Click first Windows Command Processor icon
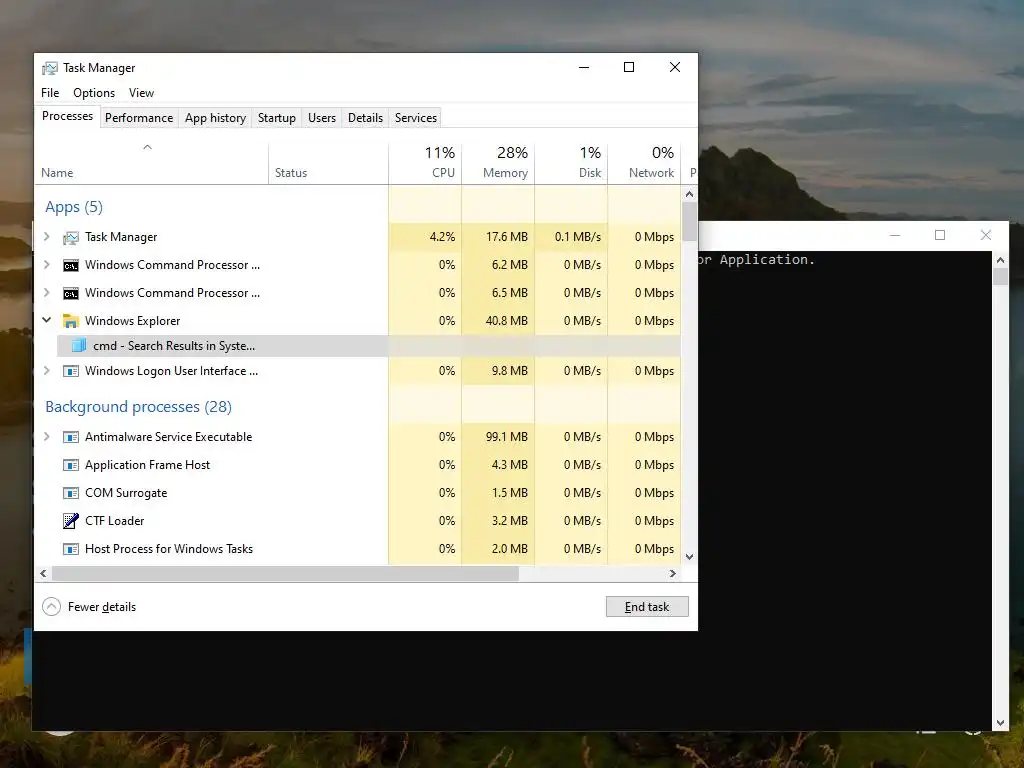The width and height of the screenshot is (1024, 768). click(x=71, y=265)
